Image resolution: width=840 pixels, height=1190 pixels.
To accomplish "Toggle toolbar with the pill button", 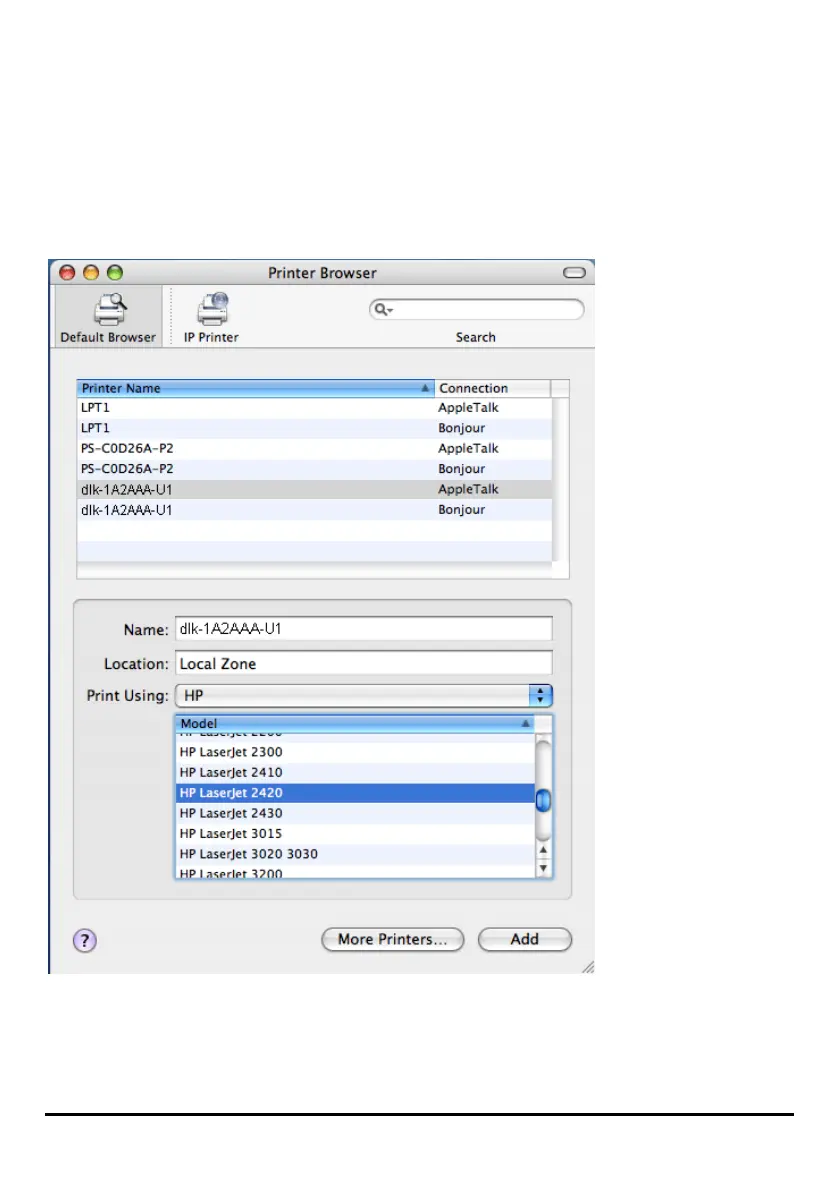I will (574, 272).
